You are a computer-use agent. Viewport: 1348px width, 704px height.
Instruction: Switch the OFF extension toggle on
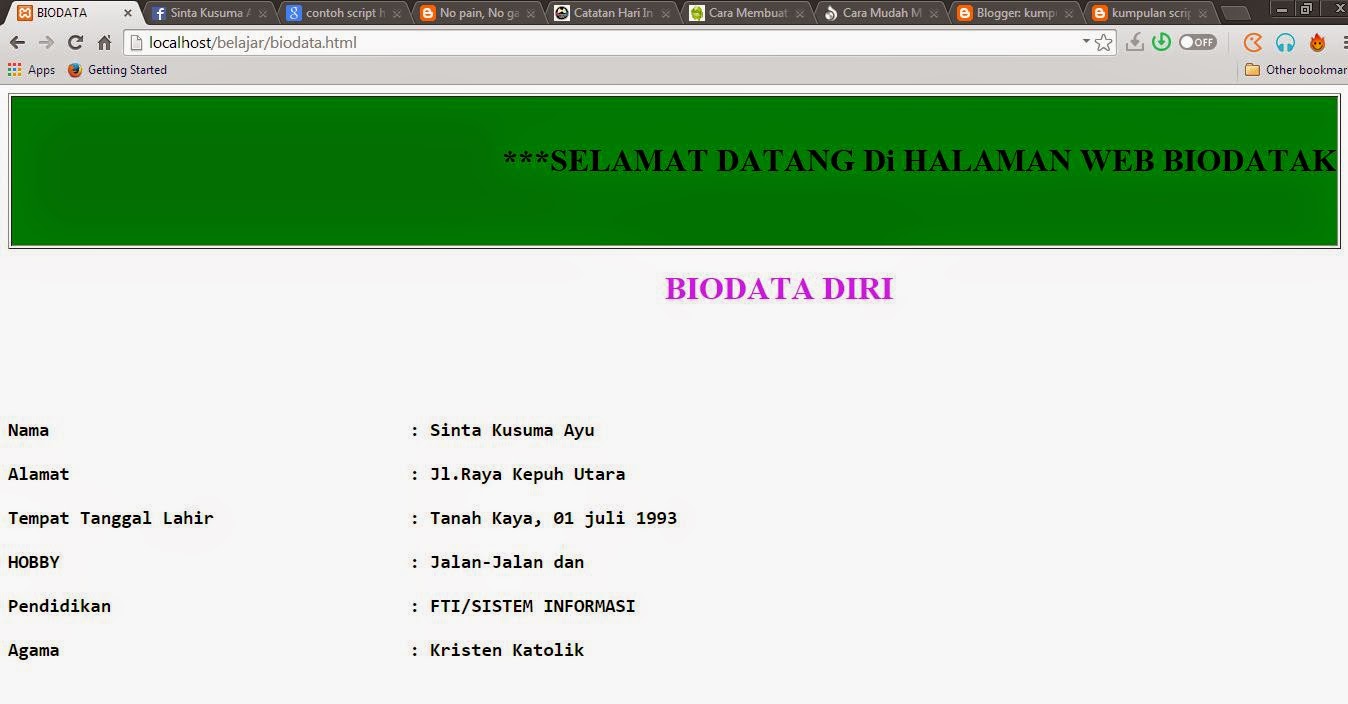point(1197,42)
